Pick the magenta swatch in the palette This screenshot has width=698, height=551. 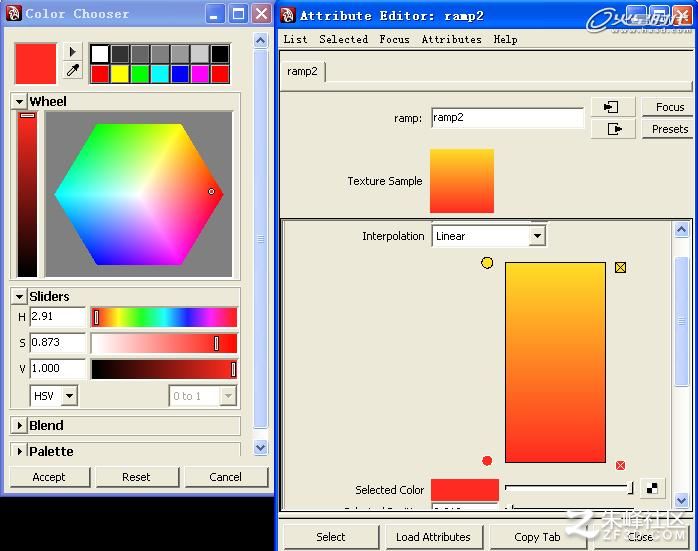point(200,74)
